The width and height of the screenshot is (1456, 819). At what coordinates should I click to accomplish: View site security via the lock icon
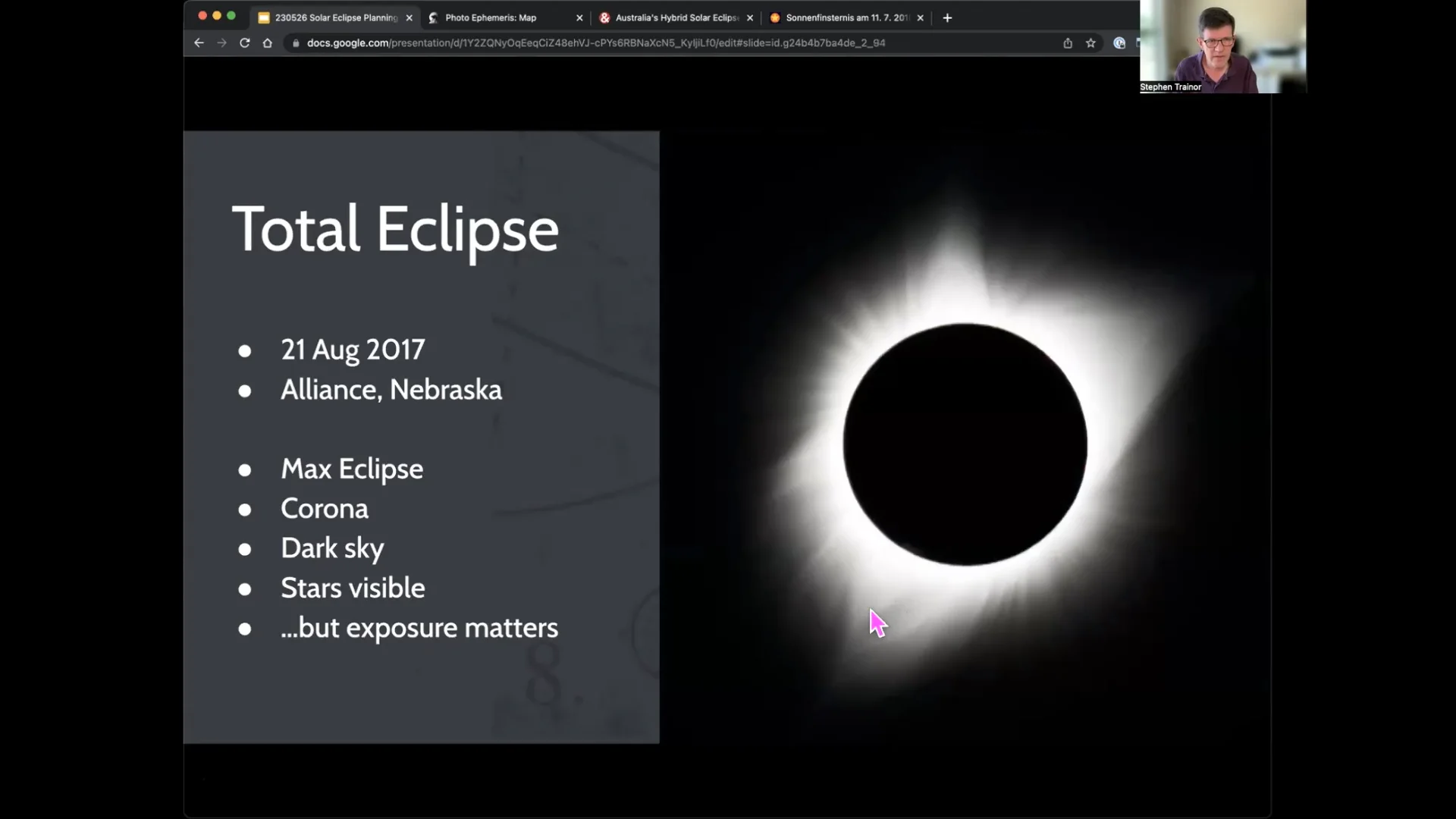[294, 43]
